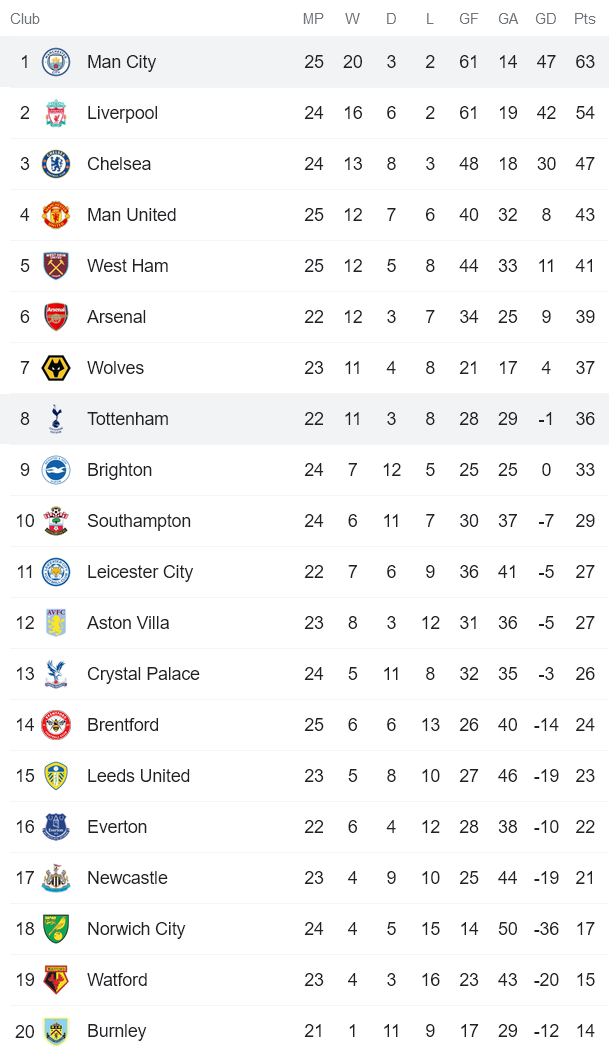
Task: Select the Crystal Palace team name
Action: [143, 674]
